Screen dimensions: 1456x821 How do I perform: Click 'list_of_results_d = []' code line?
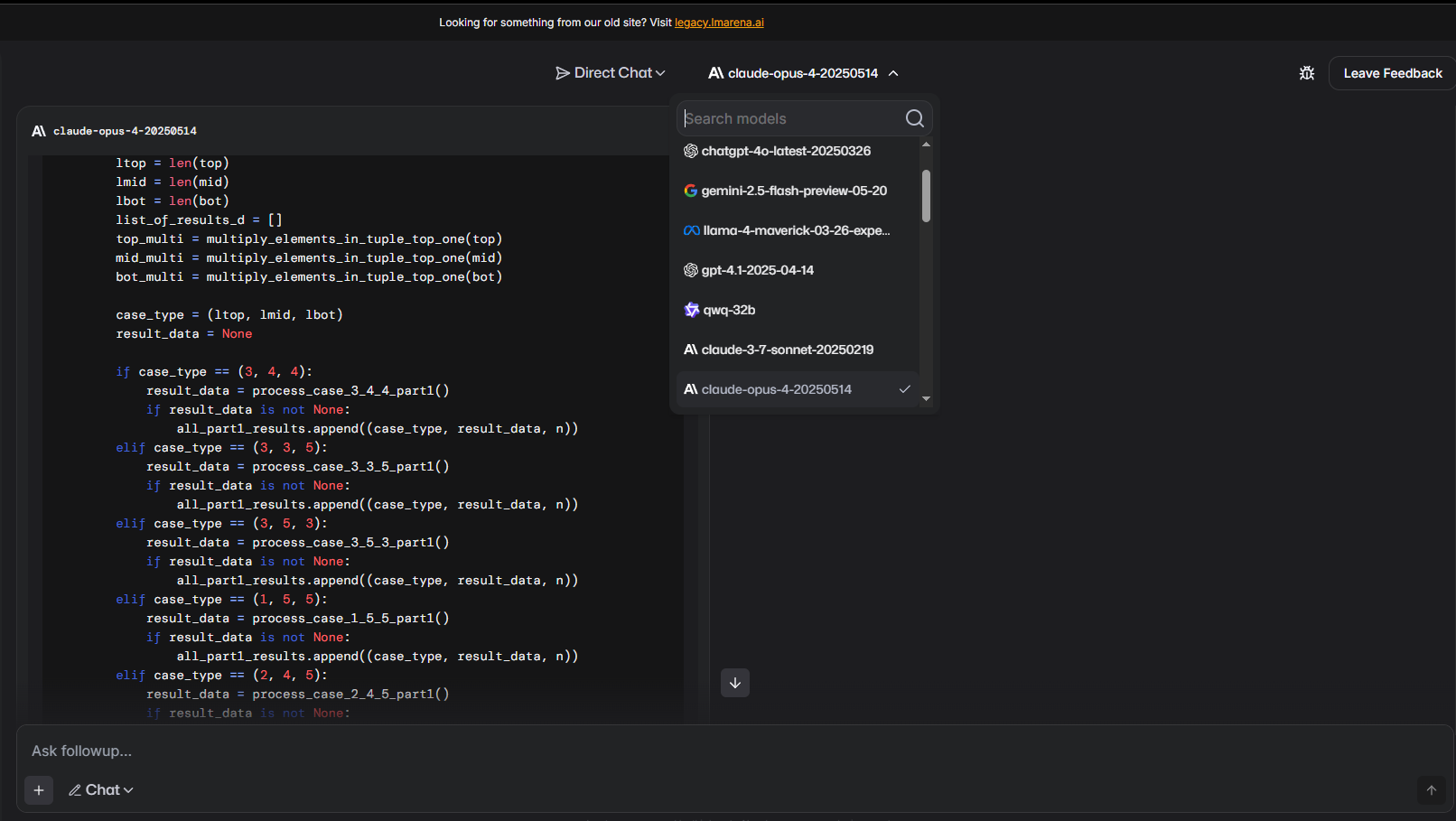point(199,220)
